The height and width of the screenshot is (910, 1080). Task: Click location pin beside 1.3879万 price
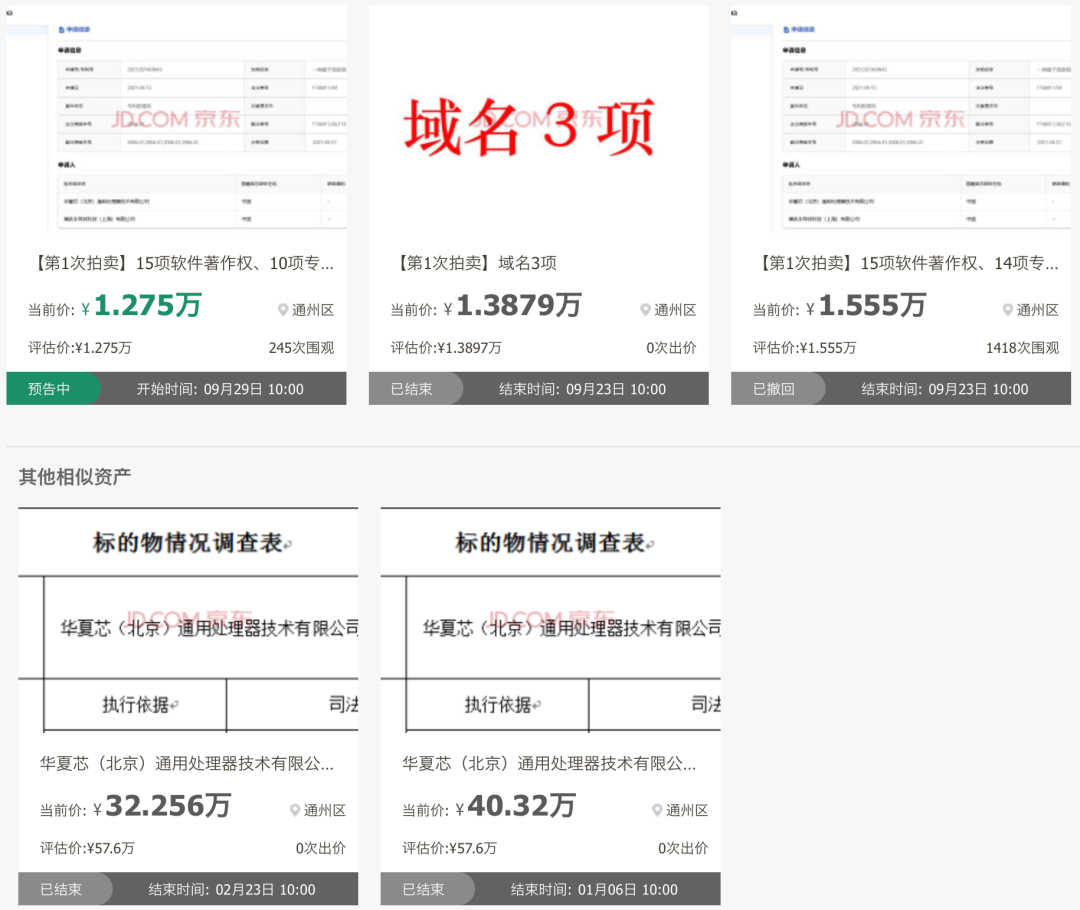[645, 310]
